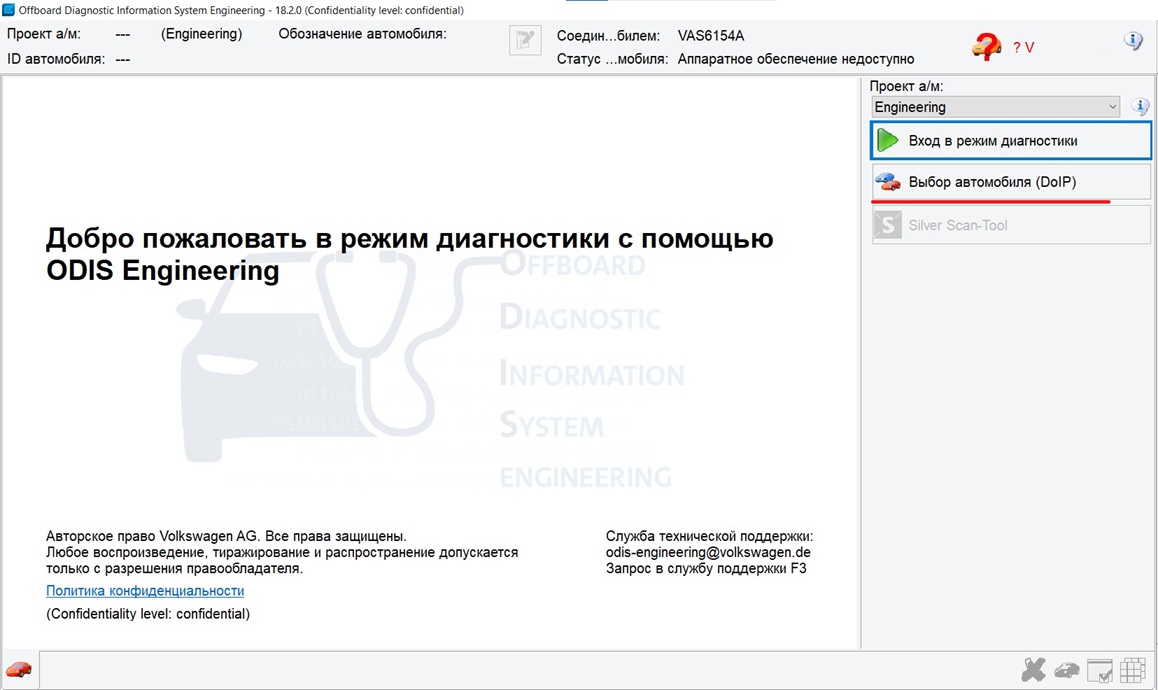Click the gray car icon in status bar
The height and width of the screenshot is (690, 1158).
coord(1067,670)
